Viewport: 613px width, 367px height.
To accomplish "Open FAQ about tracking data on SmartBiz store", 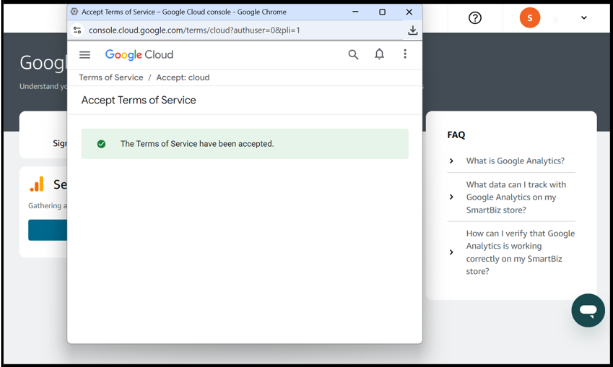I will (516, 197).
